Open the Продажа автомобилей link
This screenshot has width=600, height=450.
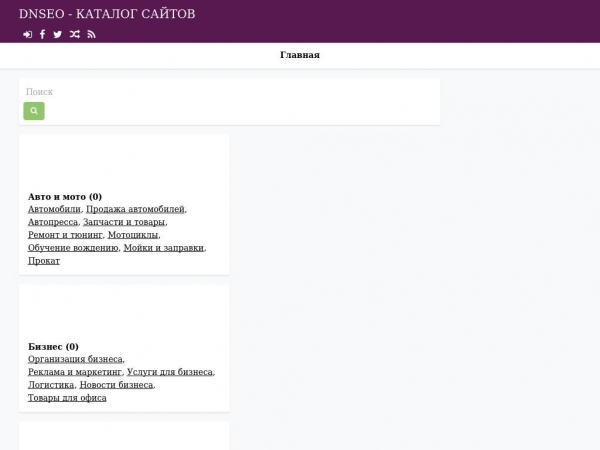(x=135, y=209)
